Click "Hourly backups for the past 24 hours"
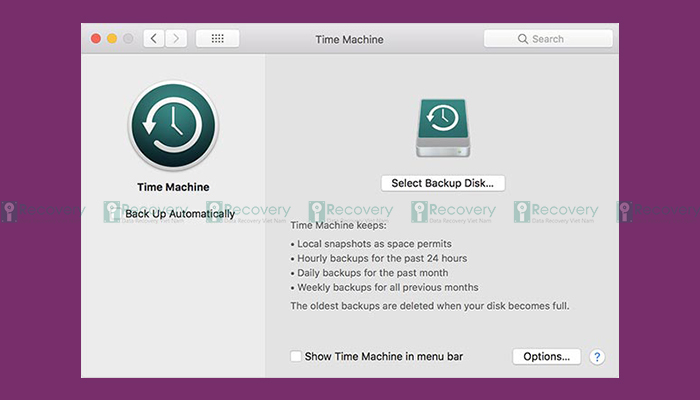The image size is (700, 400). [x=382, y=258]
